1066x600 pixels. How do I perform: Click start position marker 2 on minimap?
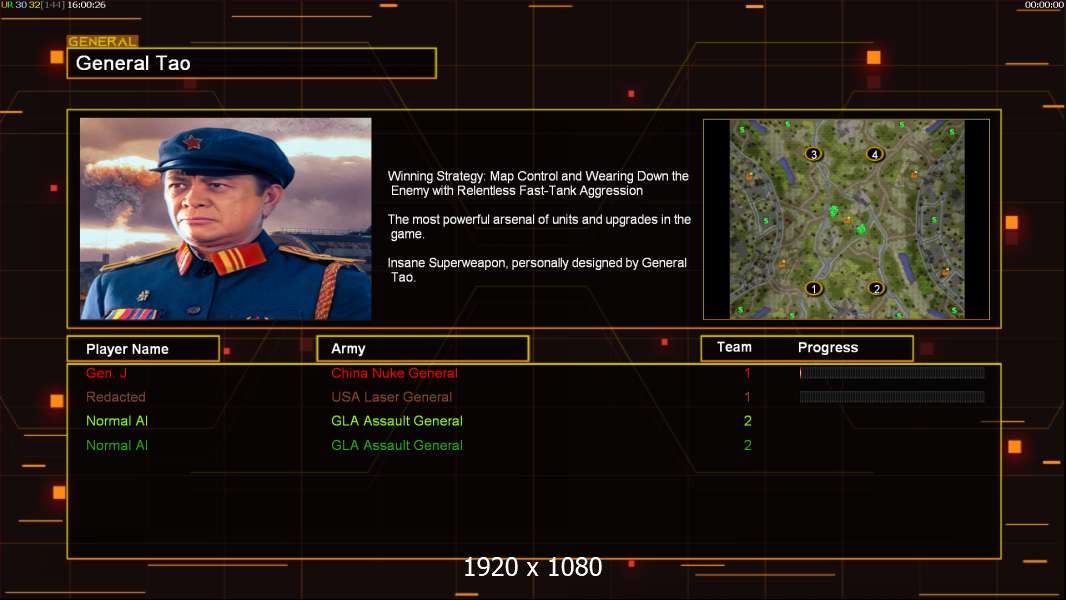tap(876, 289)
